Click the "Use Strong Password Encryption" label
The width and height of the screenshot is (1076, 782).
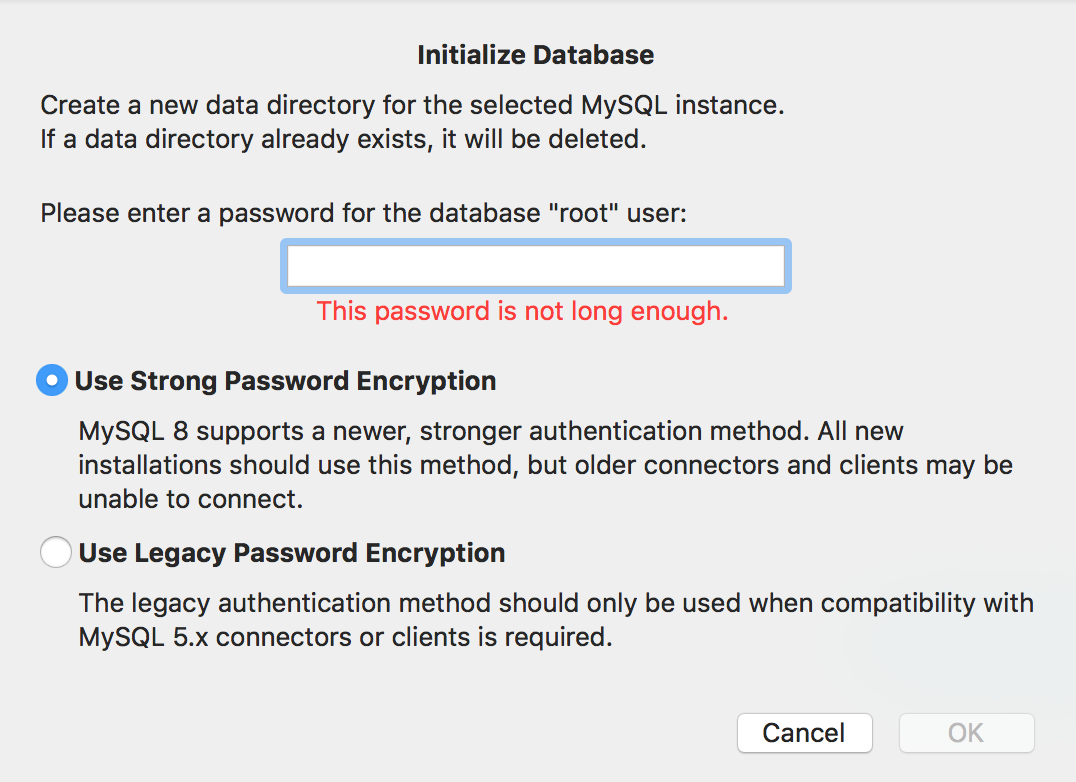285,381
